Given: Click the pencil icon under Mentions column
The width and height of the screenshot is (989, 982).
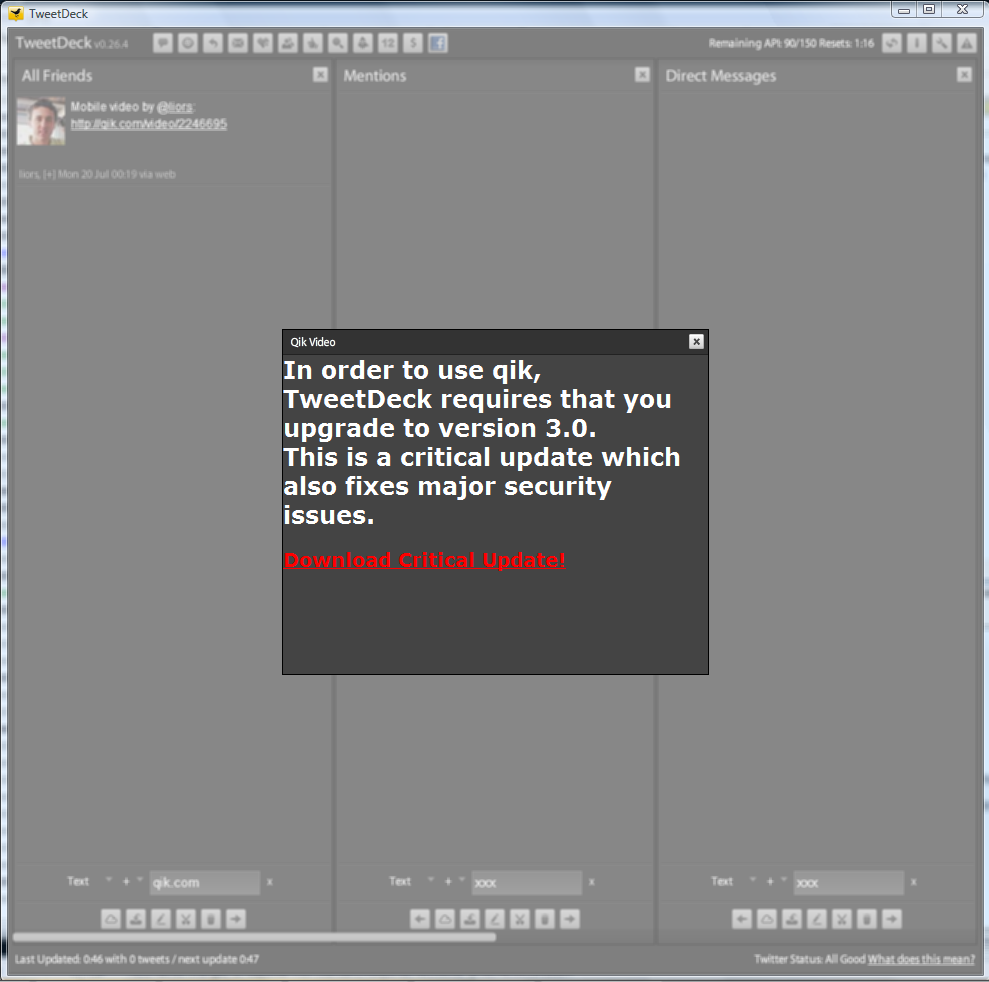Looking at the screenshot, I should pyautogui.click(x=494, y=919).
